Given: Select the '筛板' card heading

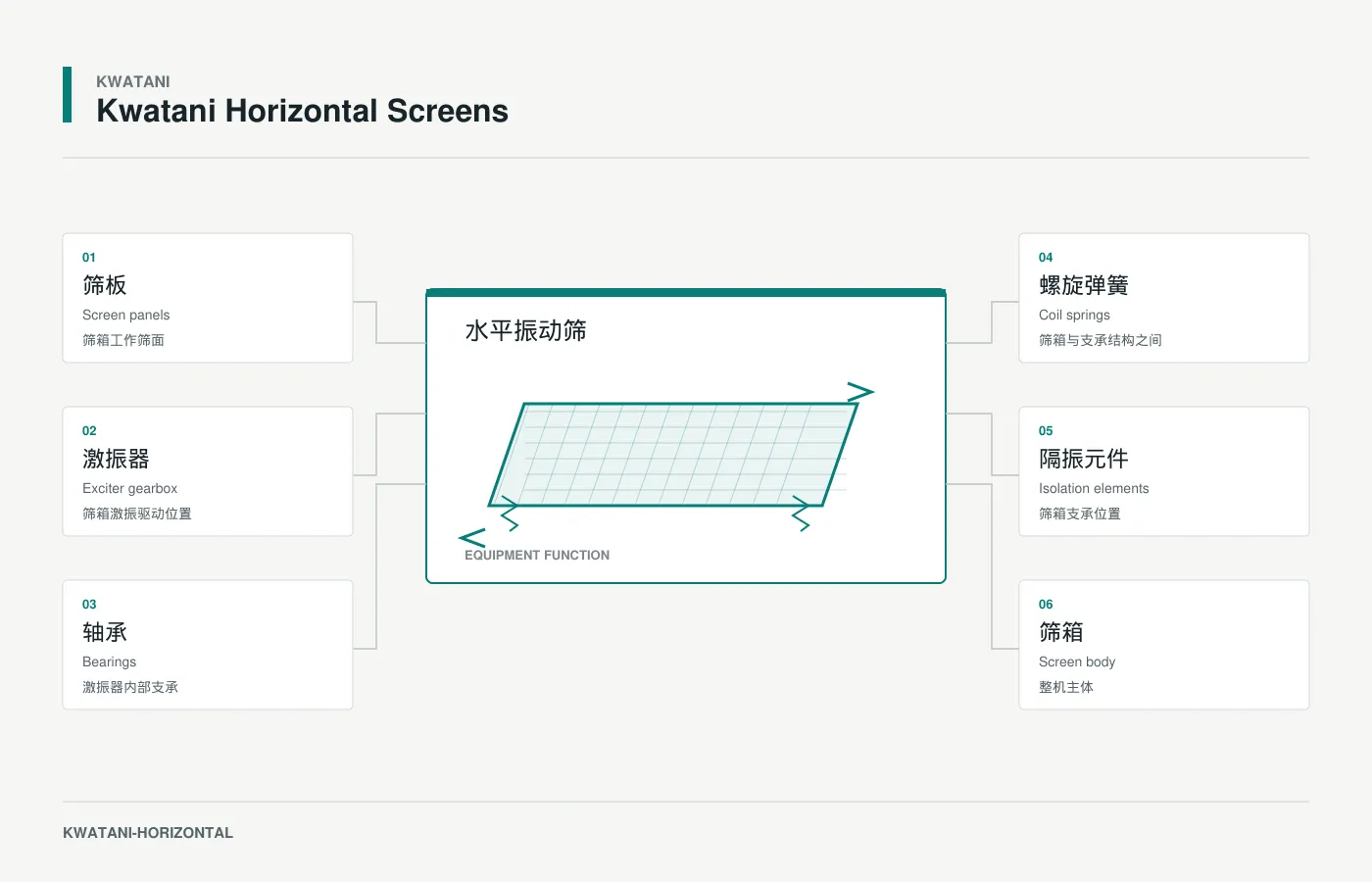Looking at the screenshot, I should [105, 285].
